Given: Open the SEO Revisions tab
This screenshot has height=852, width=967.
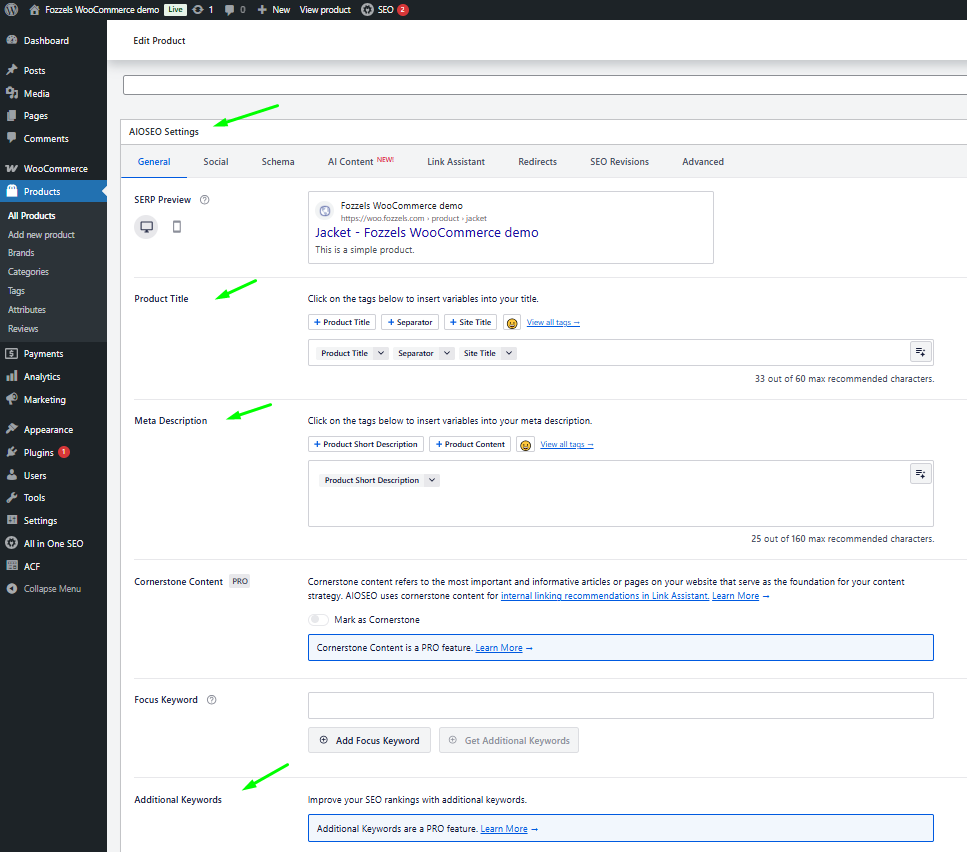Looking at the screenshot, I should [619, 162].
